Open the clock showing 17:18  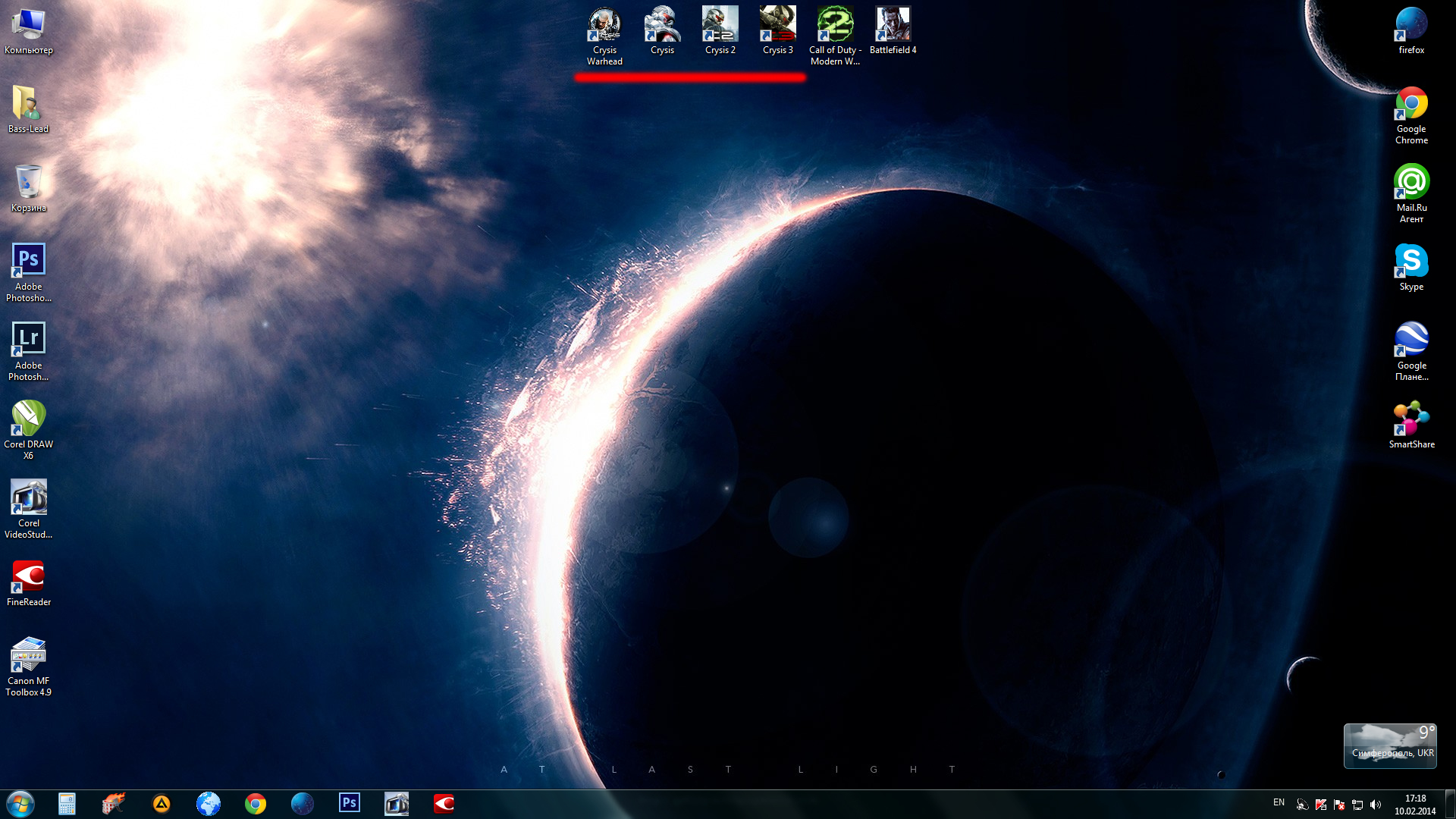[1415, 805]
